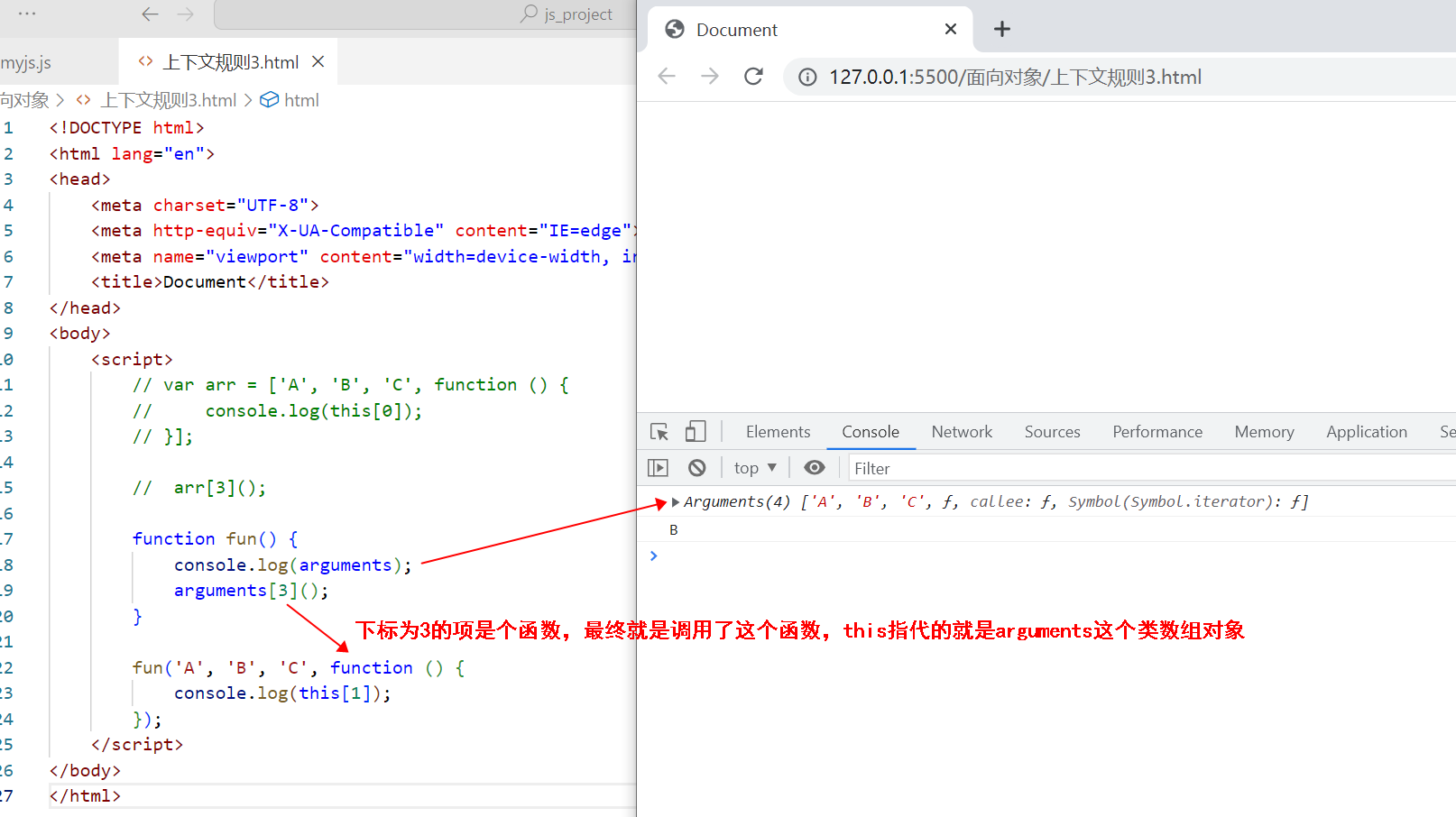Click the html symbol cube icon in breadcrumb

click(269, 100)
